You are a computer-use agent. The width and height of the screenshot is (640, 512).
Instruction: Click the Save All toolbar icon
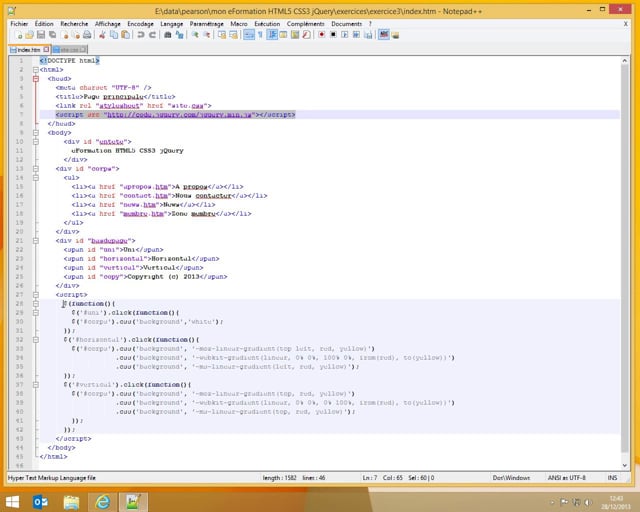(53, 35)
